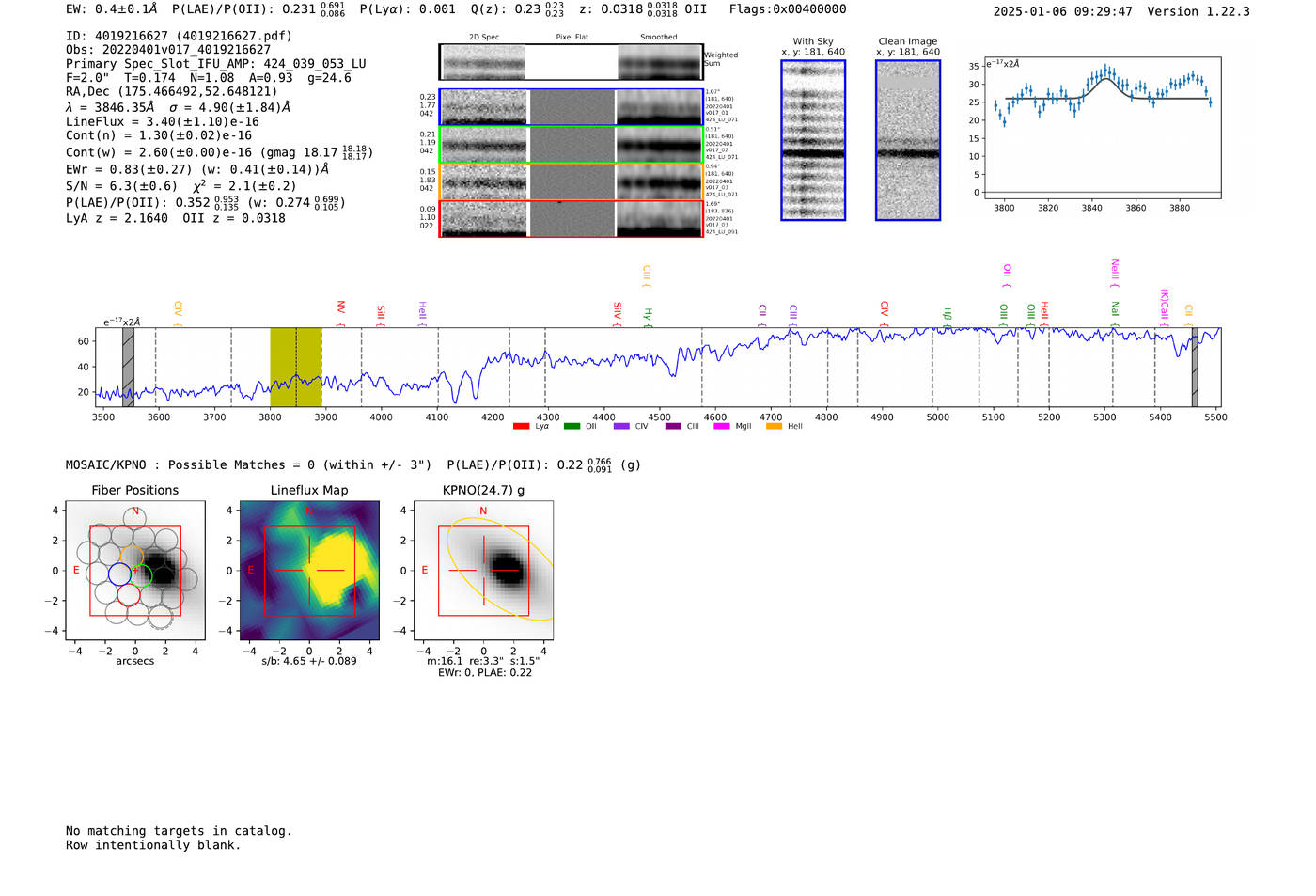Click the MOSAIC/KPNO Possible Matches line
Viewport: 1316px width, 896px height.
click(353, 464)
